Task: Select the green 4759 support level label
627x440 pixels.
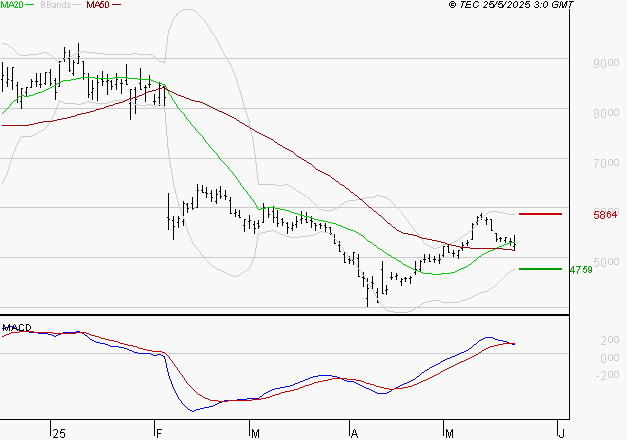Action: (x=581, y=270)
